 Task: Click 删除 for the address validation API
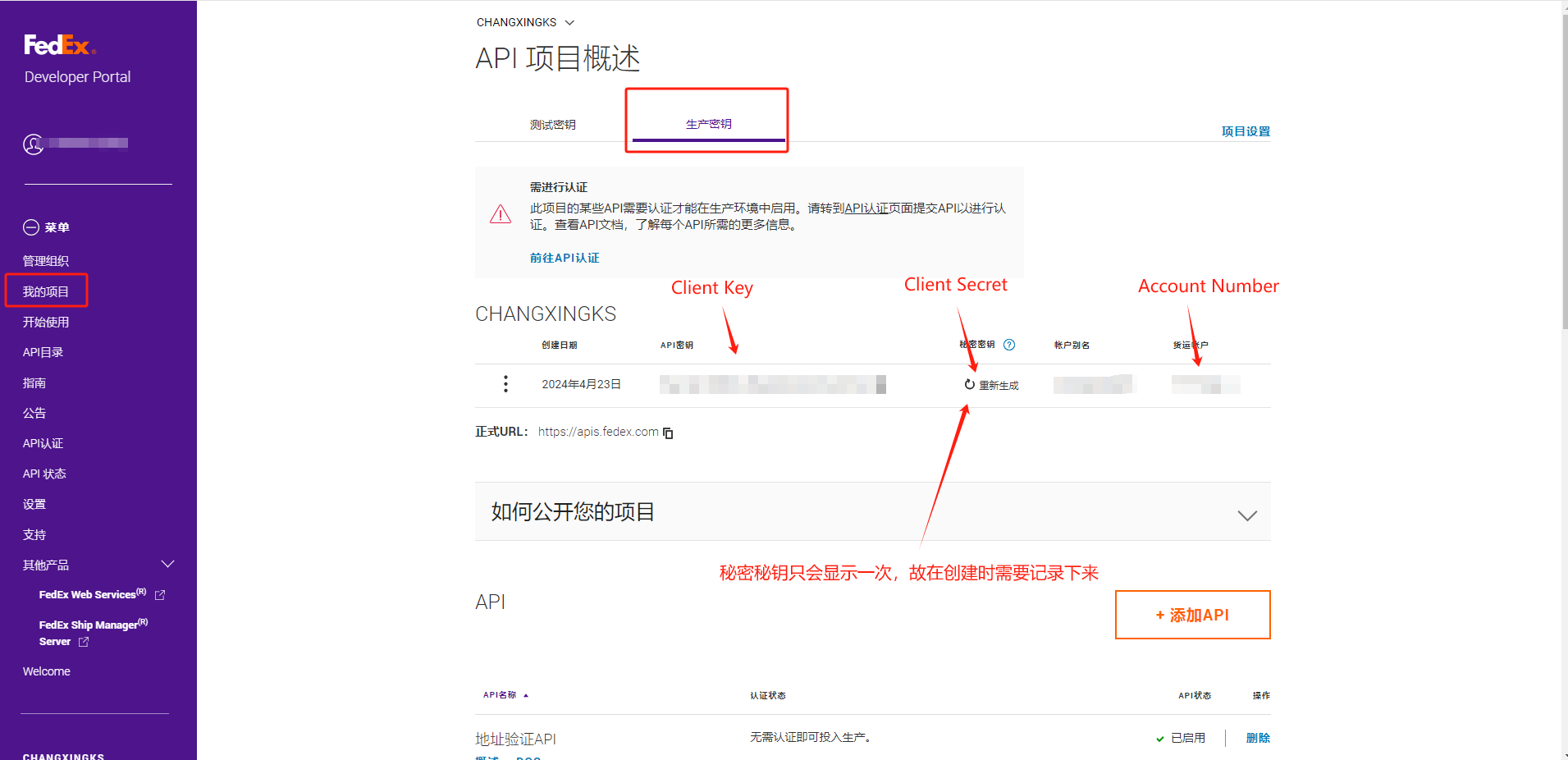pos(1257,738)
